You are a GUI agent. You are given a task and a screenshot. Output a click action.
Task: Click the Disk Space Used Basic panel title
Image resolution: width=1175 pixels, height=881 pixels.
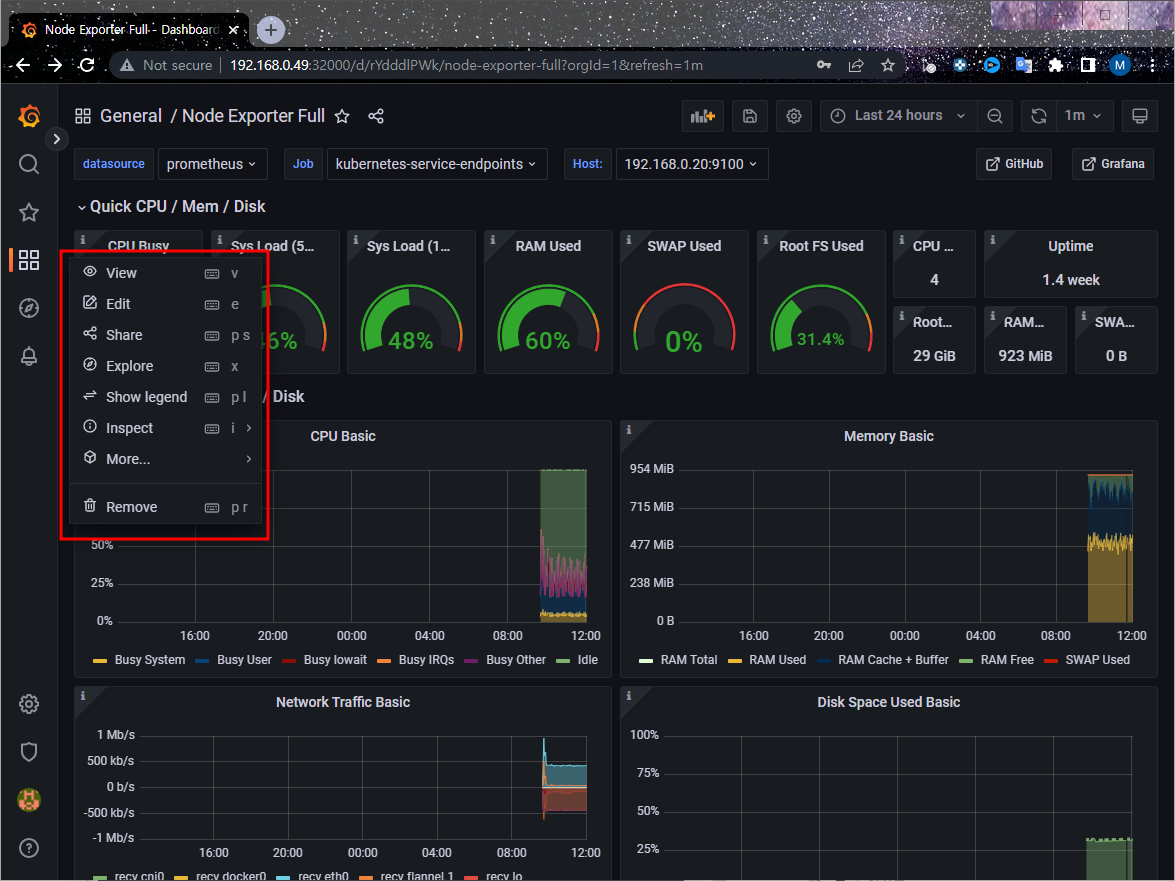(889, 703)
